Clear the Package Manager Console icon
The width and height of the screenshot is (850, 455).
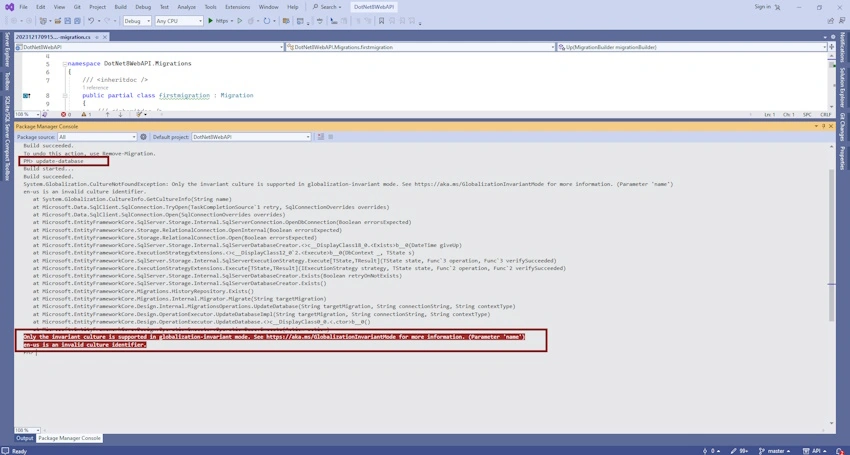[x=320, y=137]
